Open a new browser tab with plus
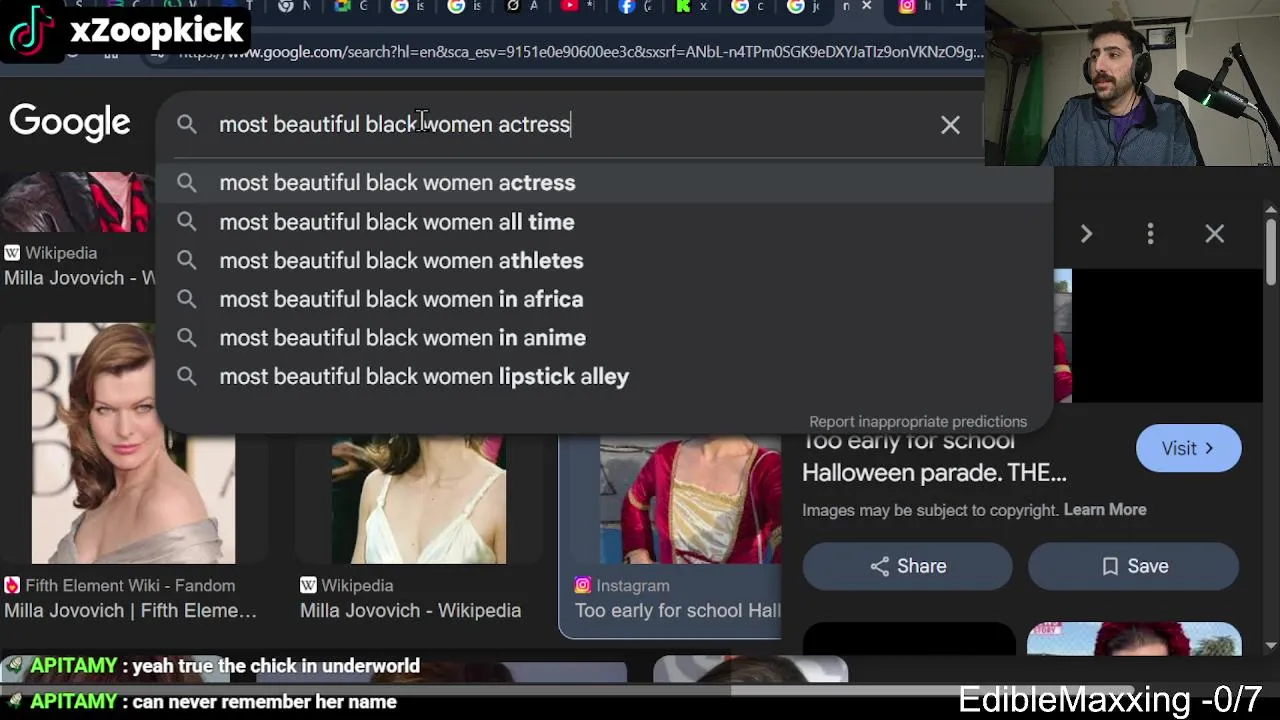 (x=961, y=7)
